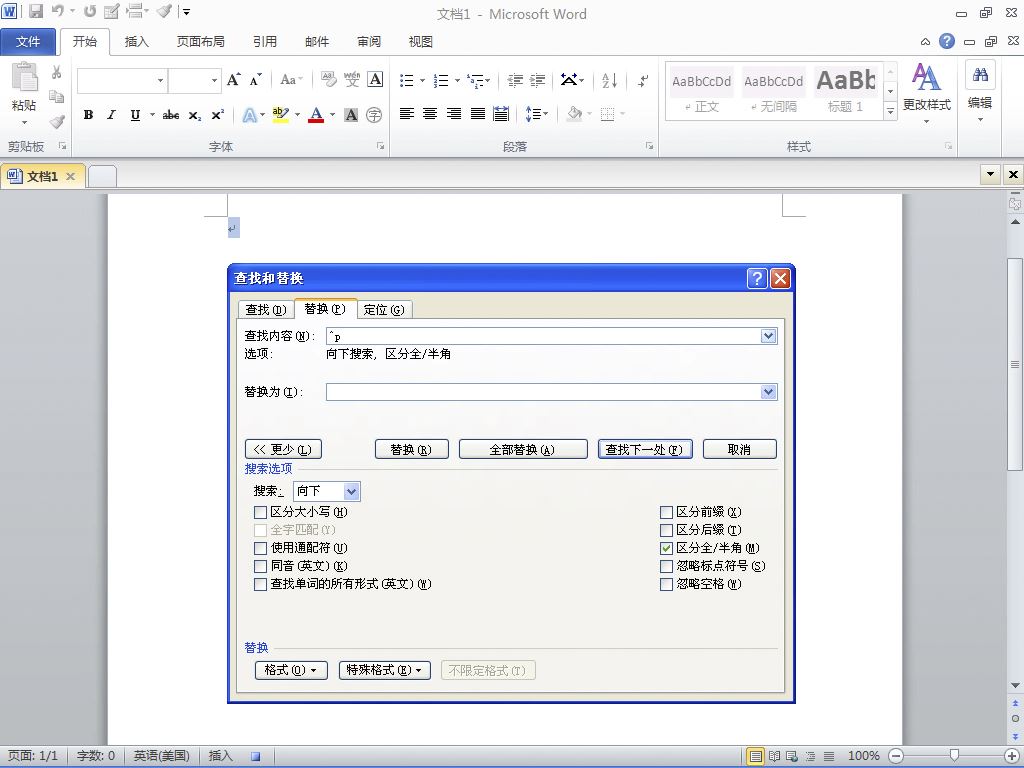Open the 搜索 direction dropdown (向下)
The width and height of the screenshot is (1024, 768).
pyautogui.click(x=351, y=491)
